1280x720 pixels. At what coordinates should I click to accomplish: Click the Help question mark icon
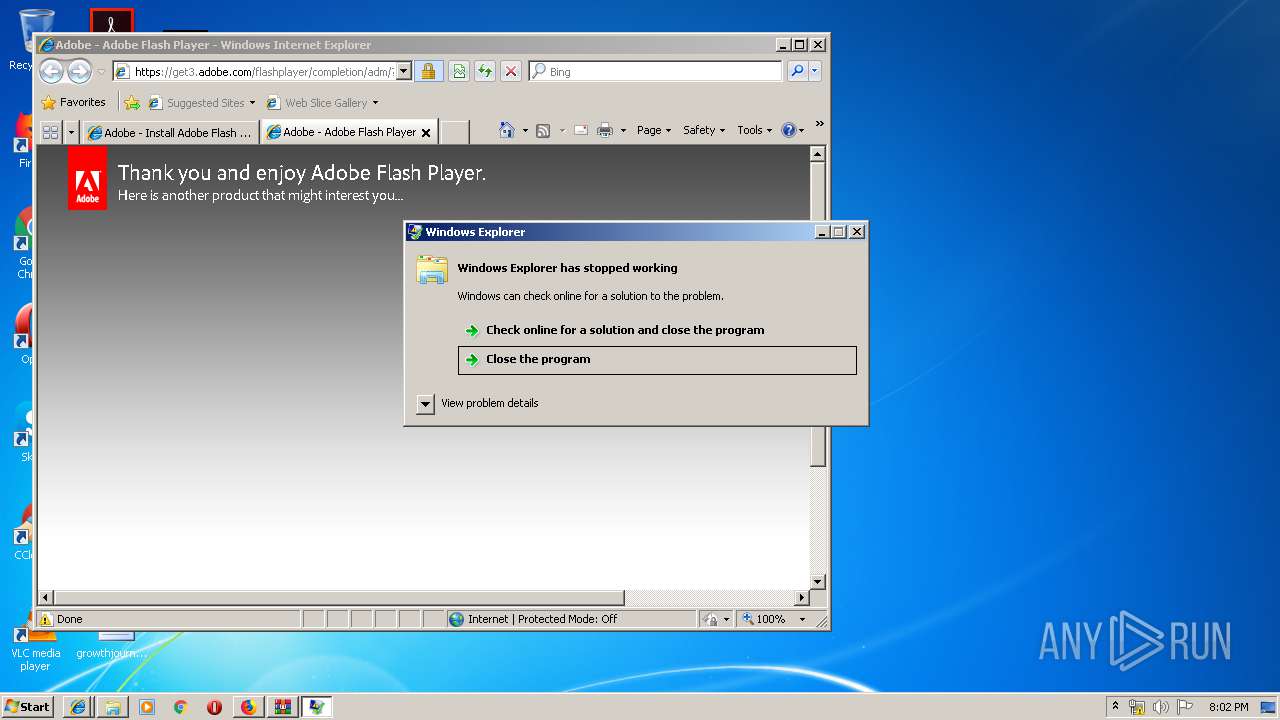[x=789, y=130]
